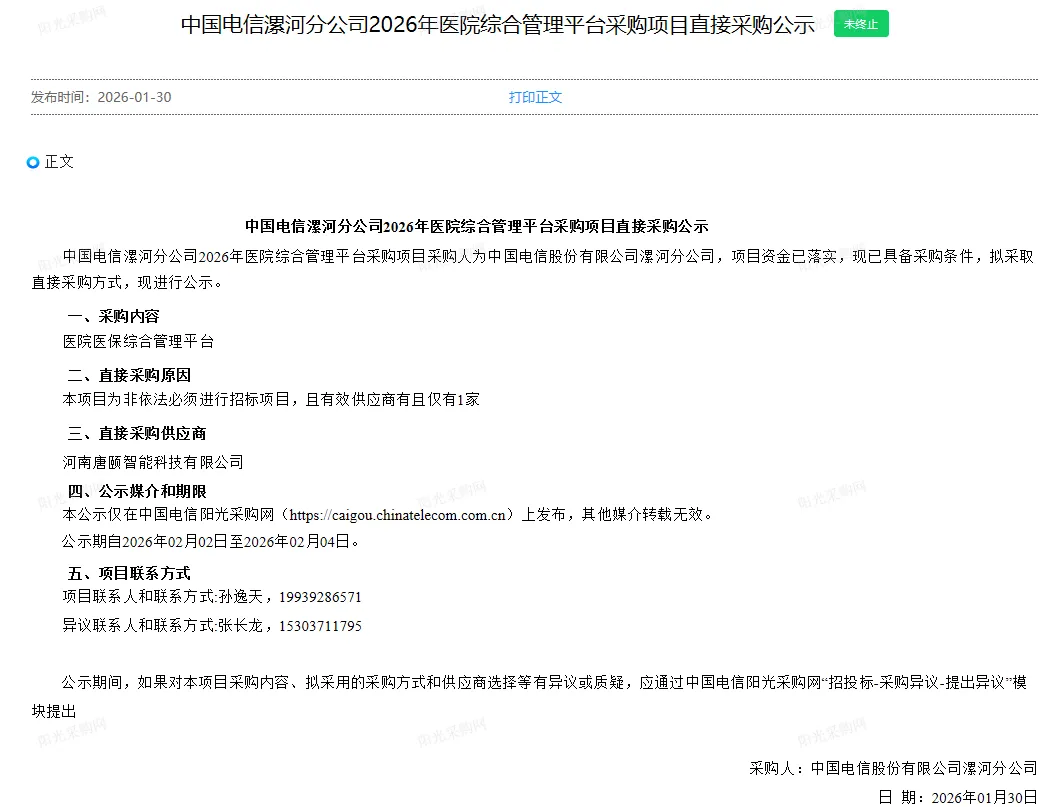This screenshot has height=807, width=1061.
Task: Click the heading 一、采购内容
Action: 113,316
